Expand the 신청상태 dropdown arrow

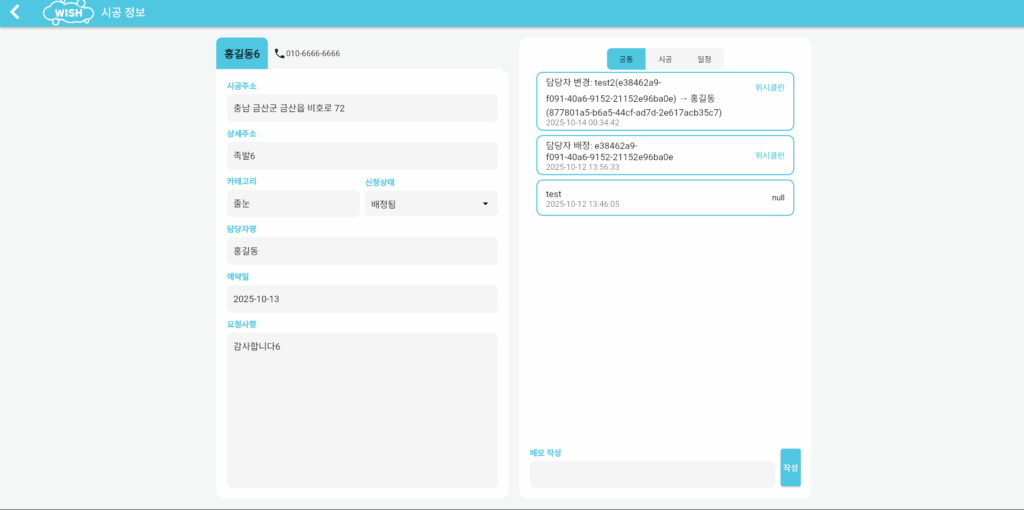(485, 204)
